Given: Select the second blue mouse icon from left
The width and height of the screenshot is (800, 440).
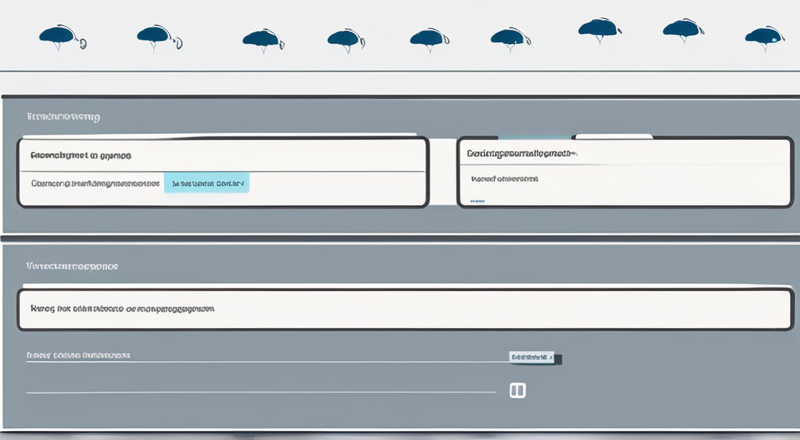Looking at the screenshot, I should [x=153, y=37].
